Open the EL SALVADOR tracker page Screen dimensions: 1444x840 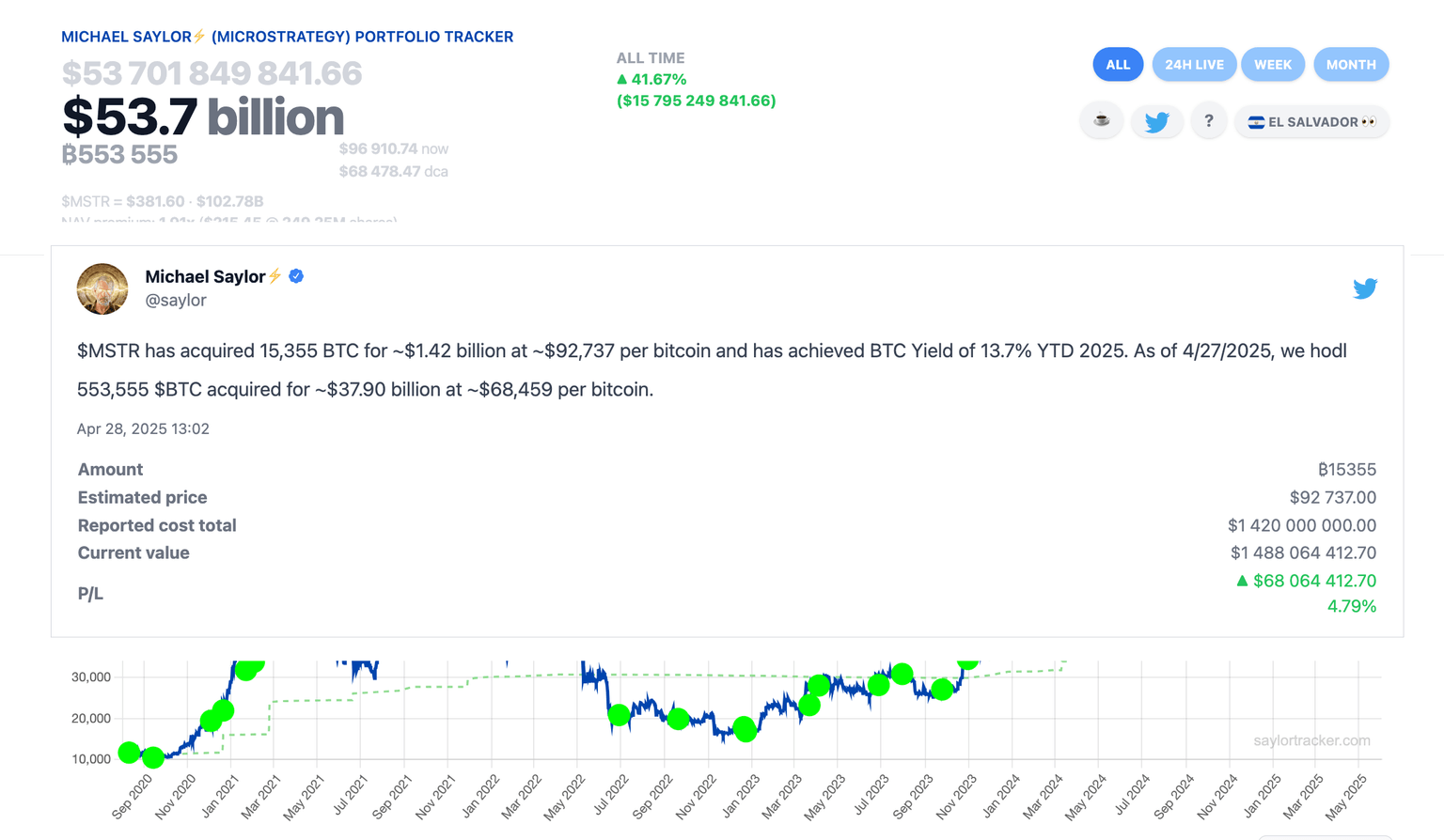click(1311, 121)
